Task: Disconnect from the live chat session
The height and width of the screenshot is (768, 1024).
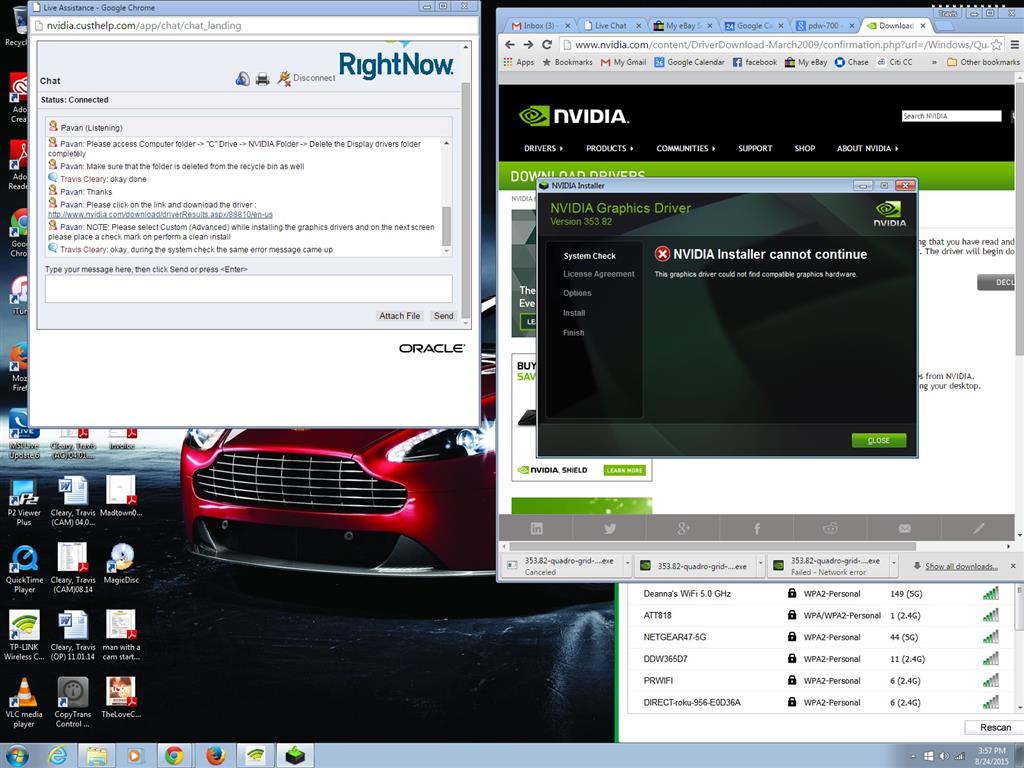Action: pos(306,78)
